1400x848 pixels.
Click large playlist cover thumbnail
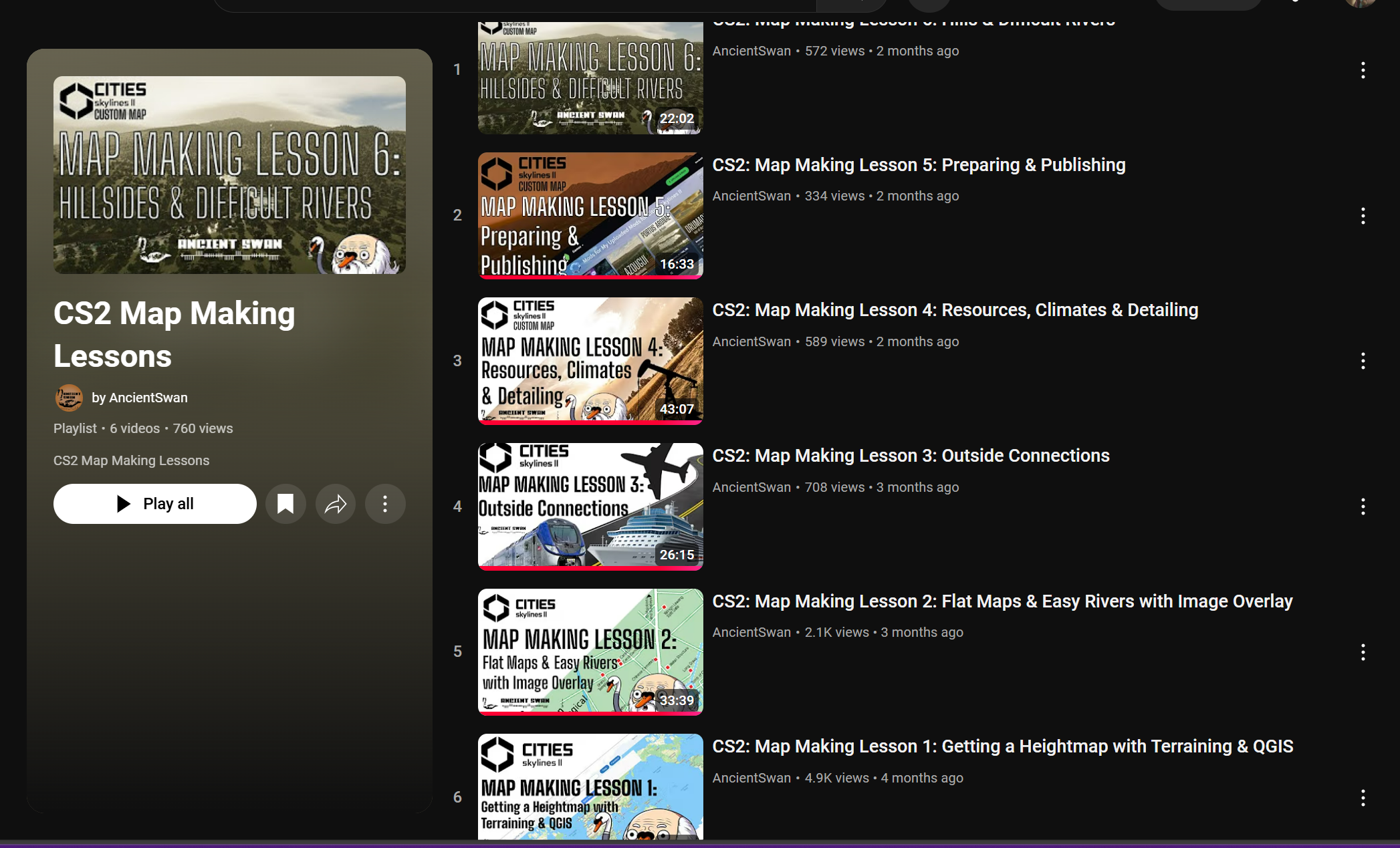click(229, 175)
